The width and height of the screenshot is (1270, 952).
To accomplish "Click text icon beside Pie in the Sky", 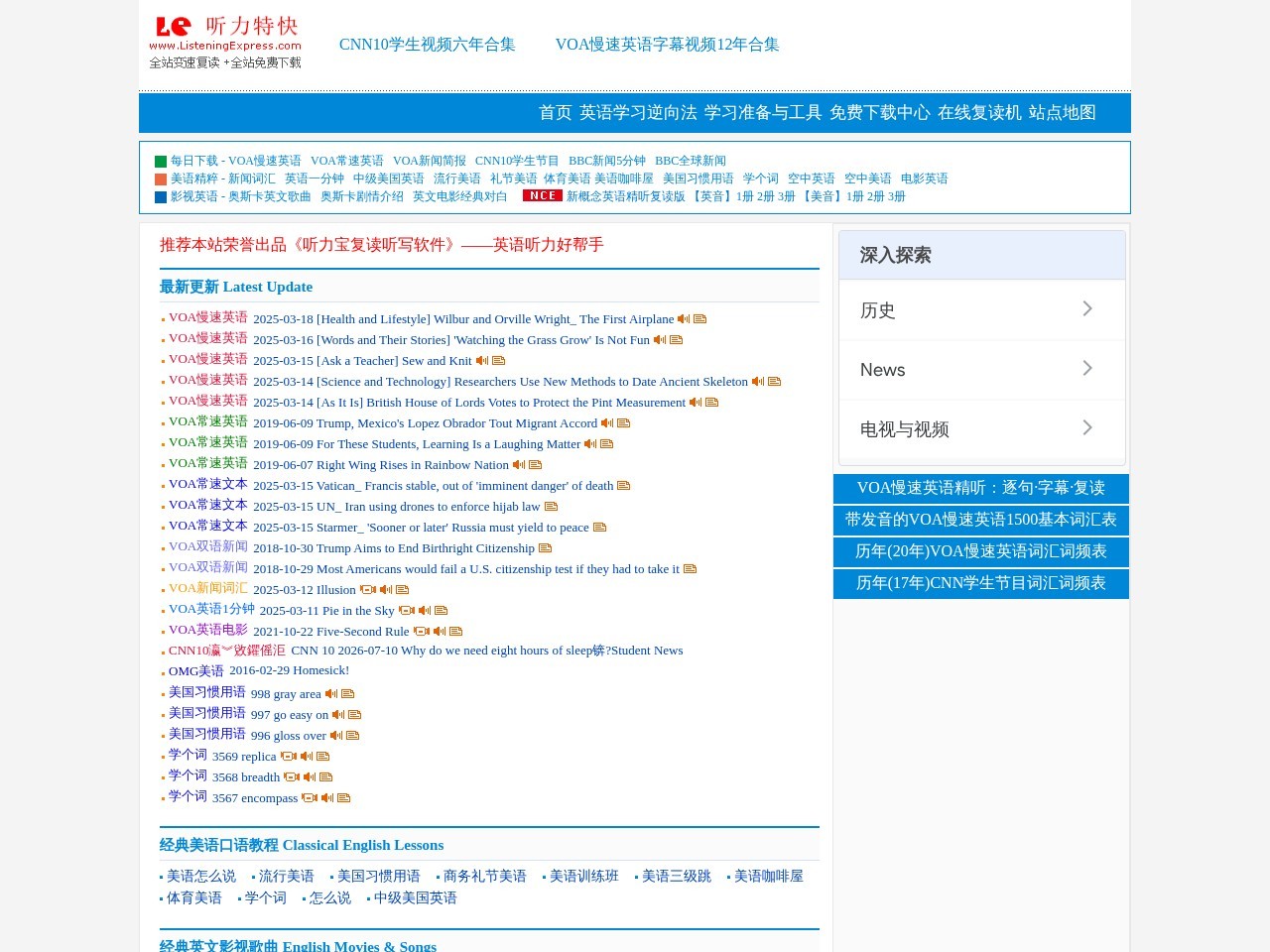I will (x=441, y=611).
